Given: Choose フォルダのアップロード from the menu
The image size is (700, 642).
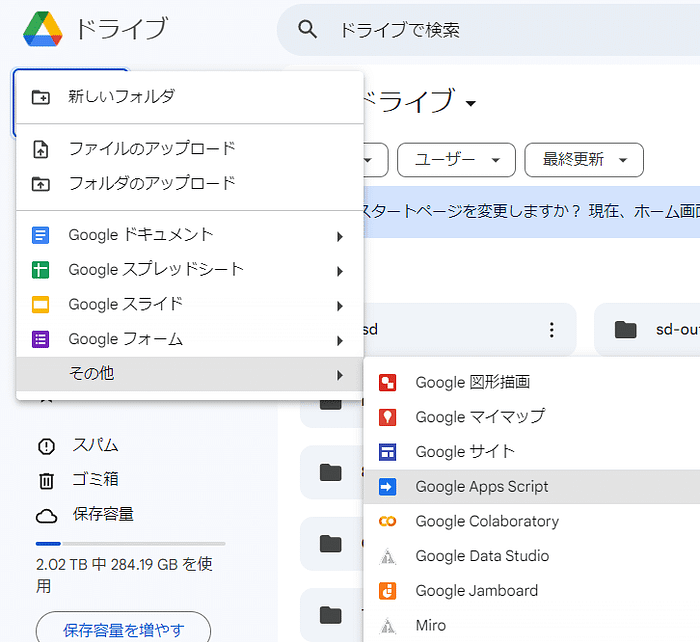Looking at the screenshot, I should [190, 183].
